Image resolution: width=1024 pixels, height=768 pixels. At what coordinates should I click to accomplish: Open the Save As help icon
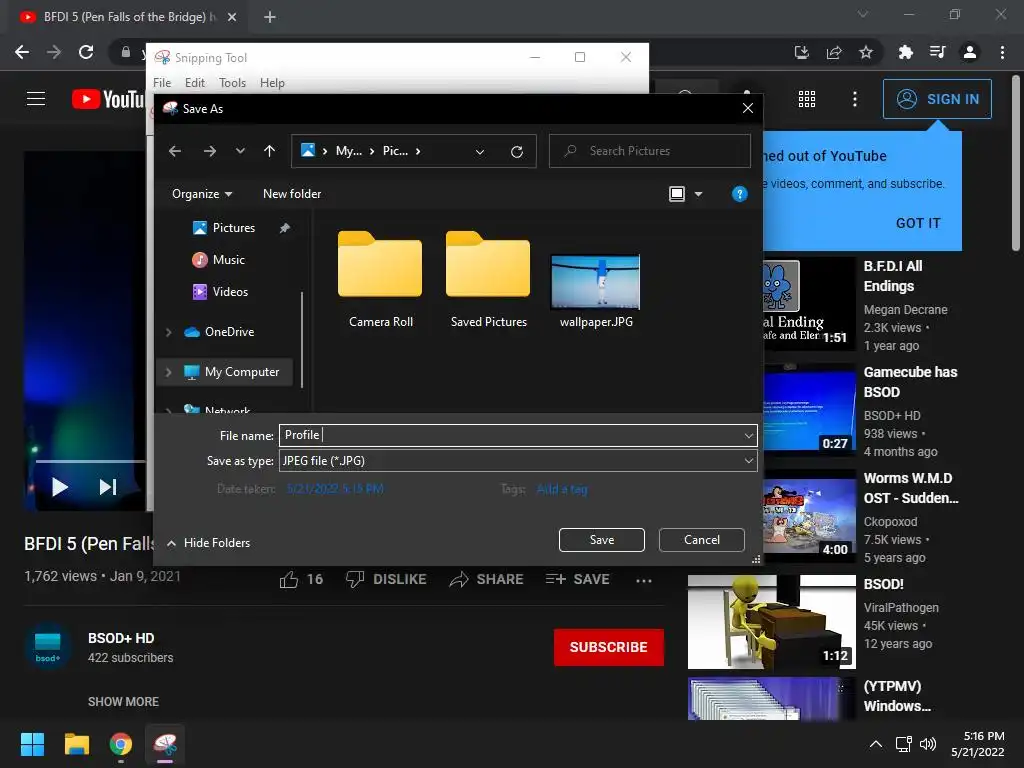coord(739,194)
